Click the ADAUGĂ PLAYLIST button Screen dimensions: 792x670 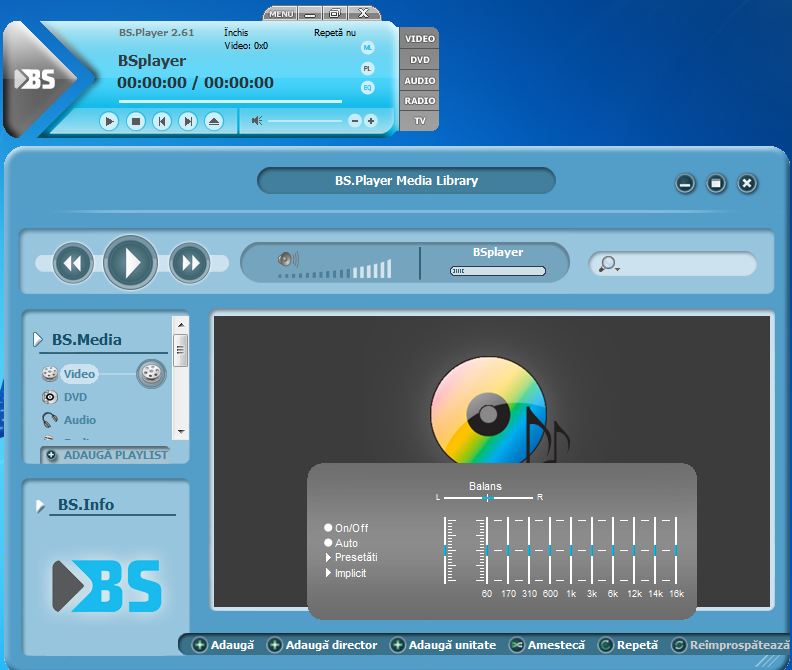point(107,455)
